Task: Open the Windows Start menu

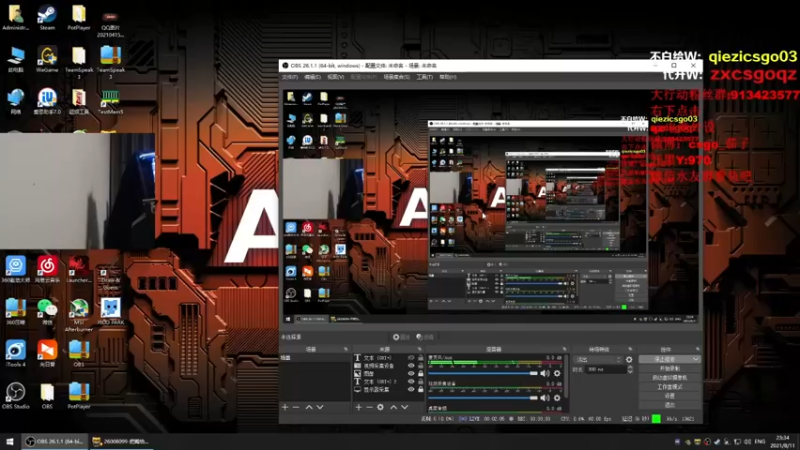Action: point(10,441)
